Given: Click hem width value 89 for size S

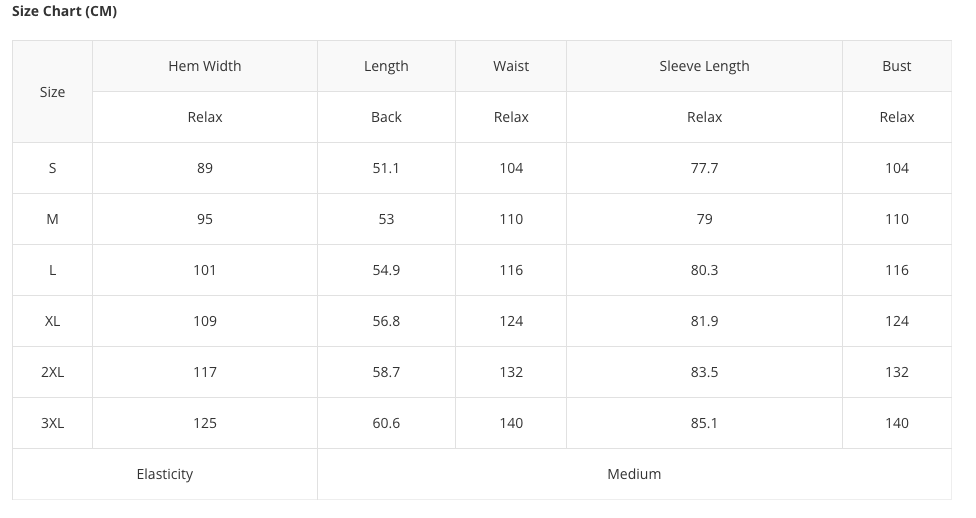Looking at the screenshot, I should coord(205,168).
